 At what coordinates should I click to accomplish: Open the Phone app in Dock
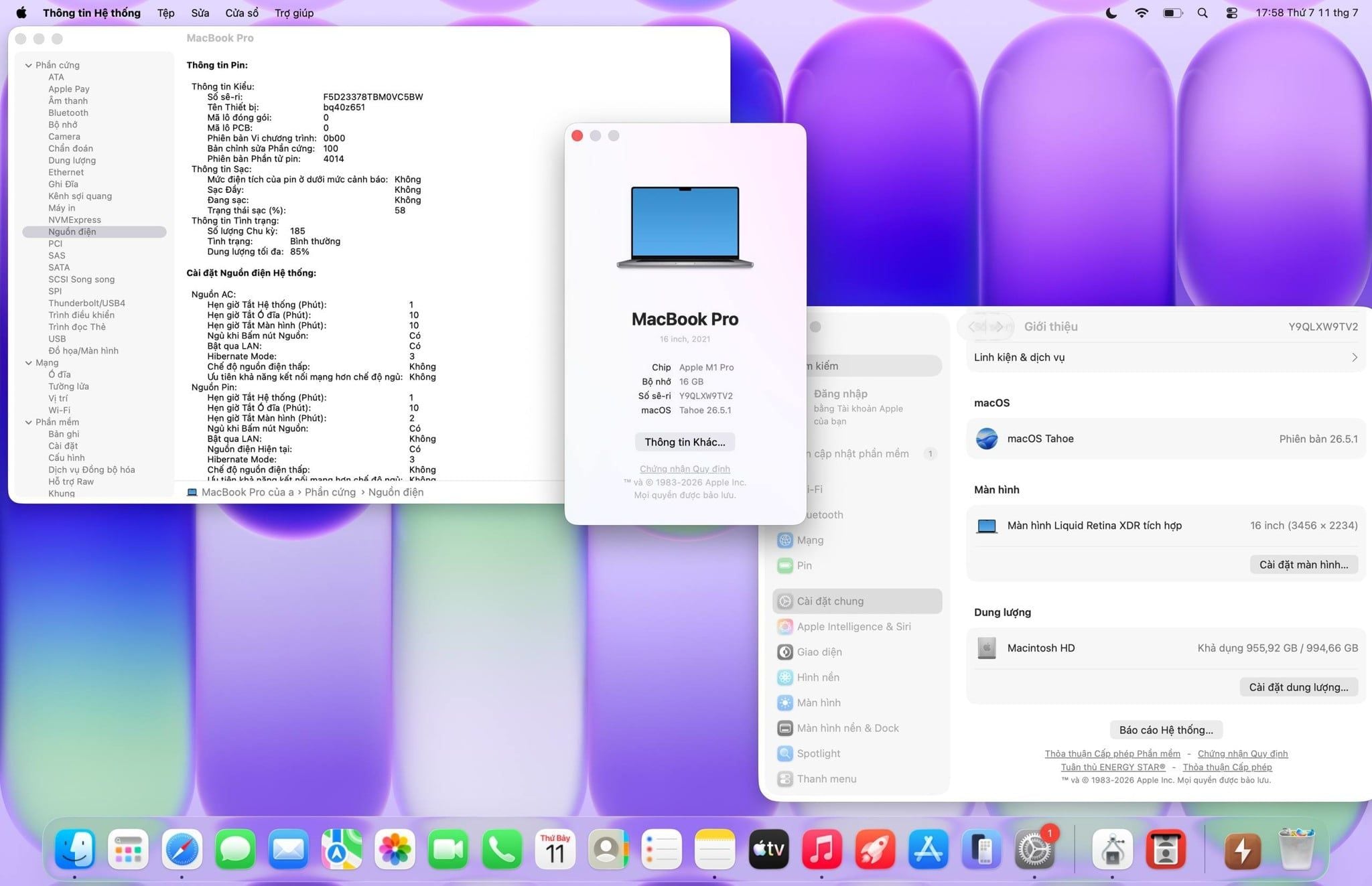502,848
